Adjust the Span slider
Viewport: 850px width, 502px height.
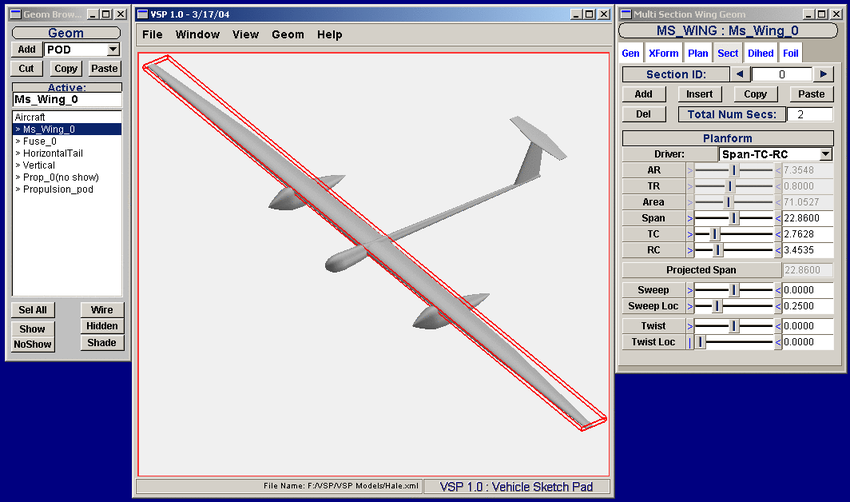click(734, 218)
